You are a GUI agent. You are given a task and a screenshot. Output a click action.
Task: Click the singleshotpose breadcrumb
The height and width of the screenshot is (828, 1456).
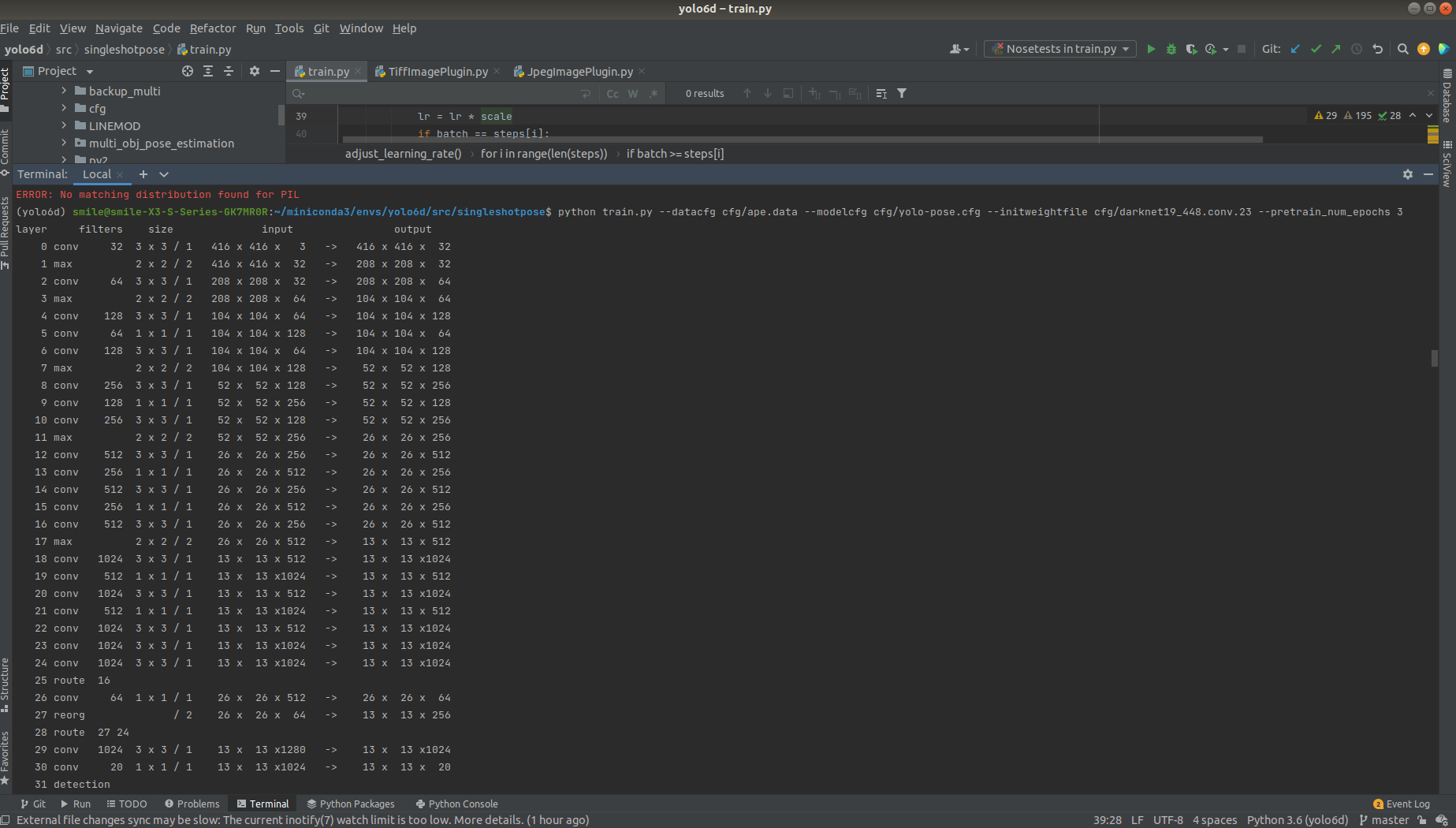(x=125, y=49)
